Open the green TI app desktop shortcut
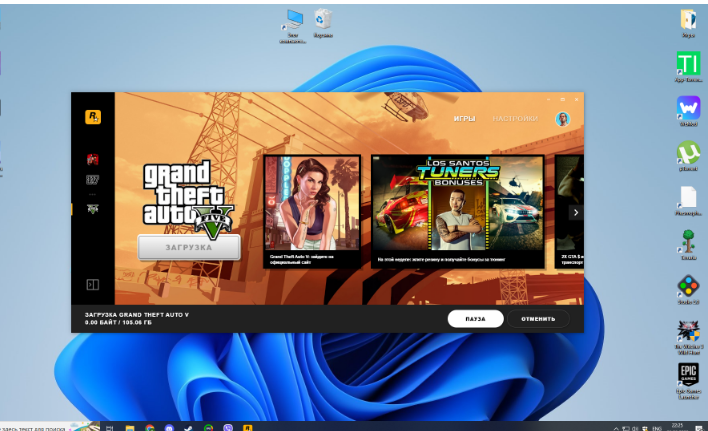 tap(688, 67)
